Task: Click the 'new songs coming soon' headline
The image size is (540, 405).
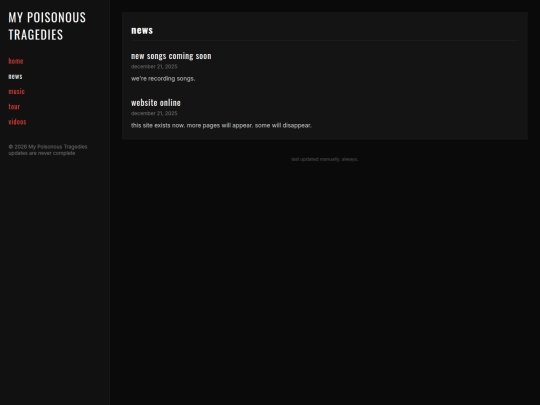Action: [171, 56]
